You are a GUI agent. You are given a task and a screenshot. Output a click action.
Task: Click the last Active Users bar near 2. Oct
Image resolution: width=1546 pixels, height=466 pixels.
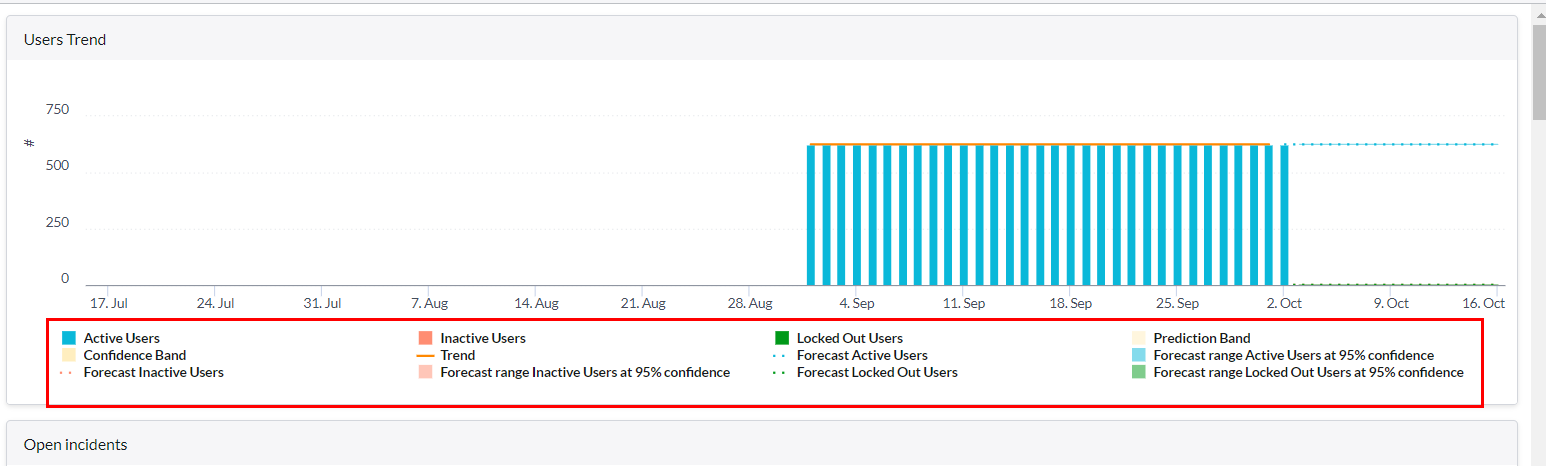1284,215
